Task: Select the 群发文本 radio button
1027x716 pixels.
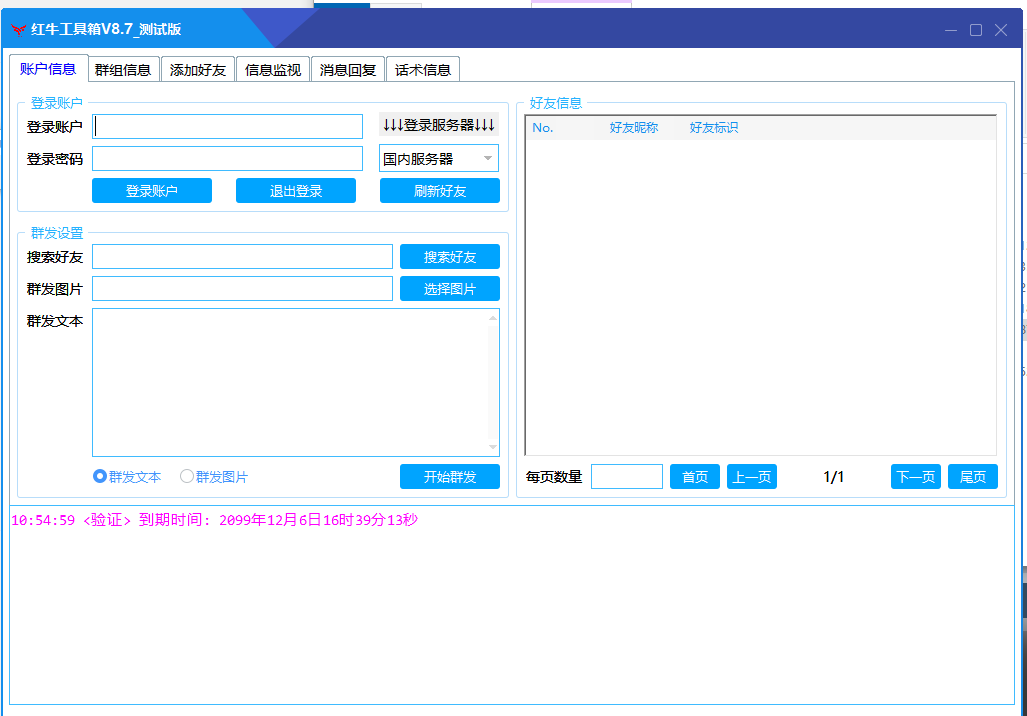Action: click(100, 477)
